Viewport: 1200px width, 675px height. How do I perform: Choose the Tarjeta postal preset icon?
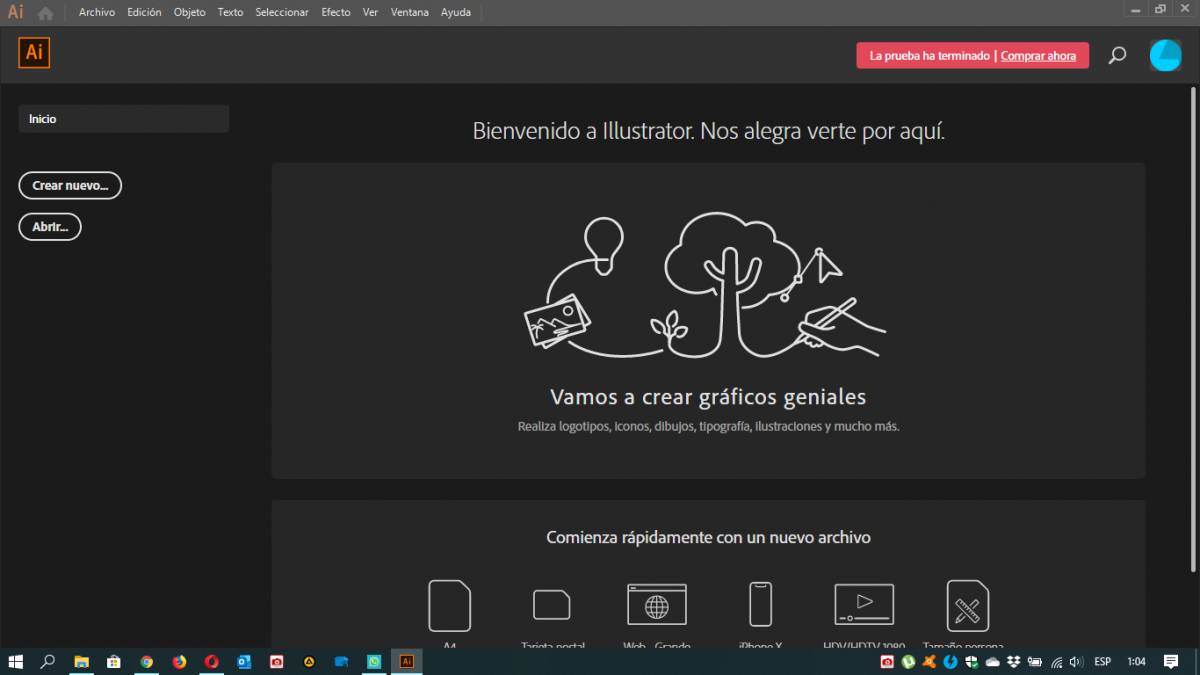pyautogui.click(x=551, y=605)
